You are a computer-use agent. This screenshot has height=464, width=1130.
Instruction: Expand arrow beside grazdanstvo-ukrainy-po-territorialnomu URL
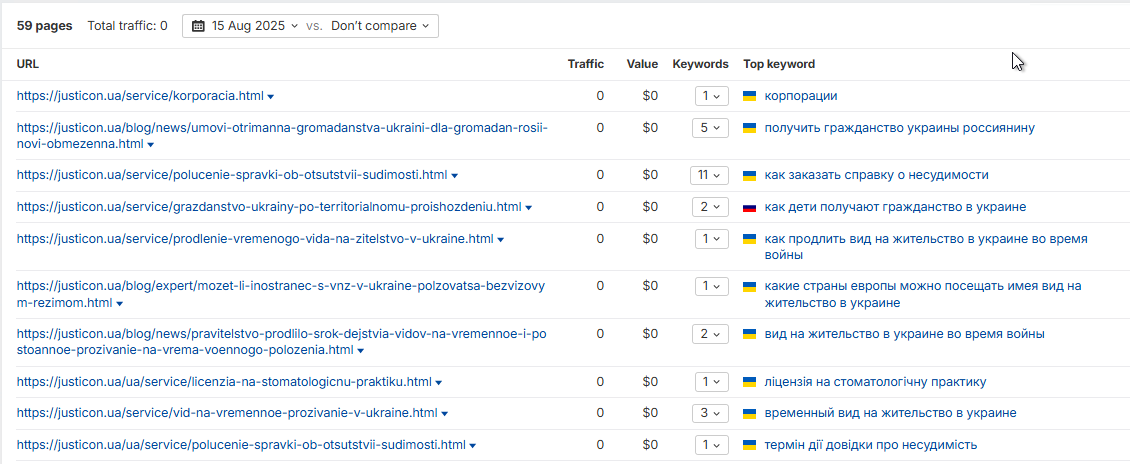529,208
